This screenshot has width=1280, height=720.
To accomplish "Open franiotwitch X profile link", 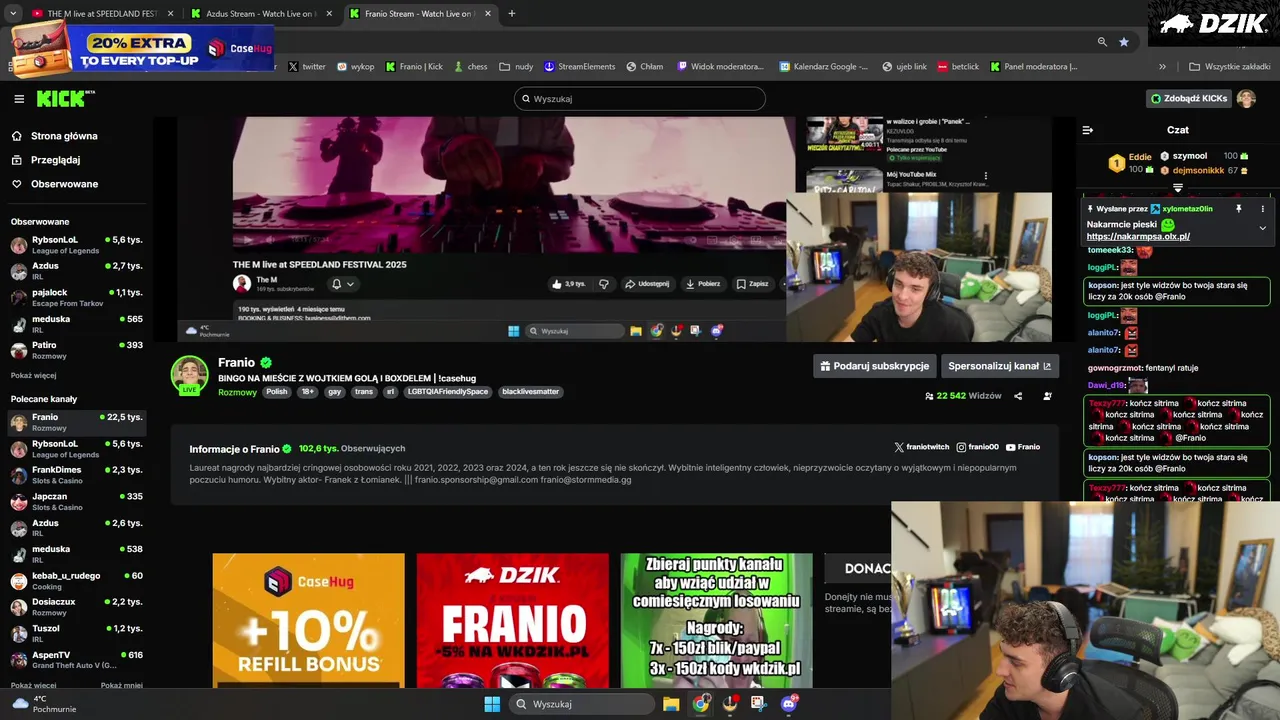I will (x=921, y=447).
